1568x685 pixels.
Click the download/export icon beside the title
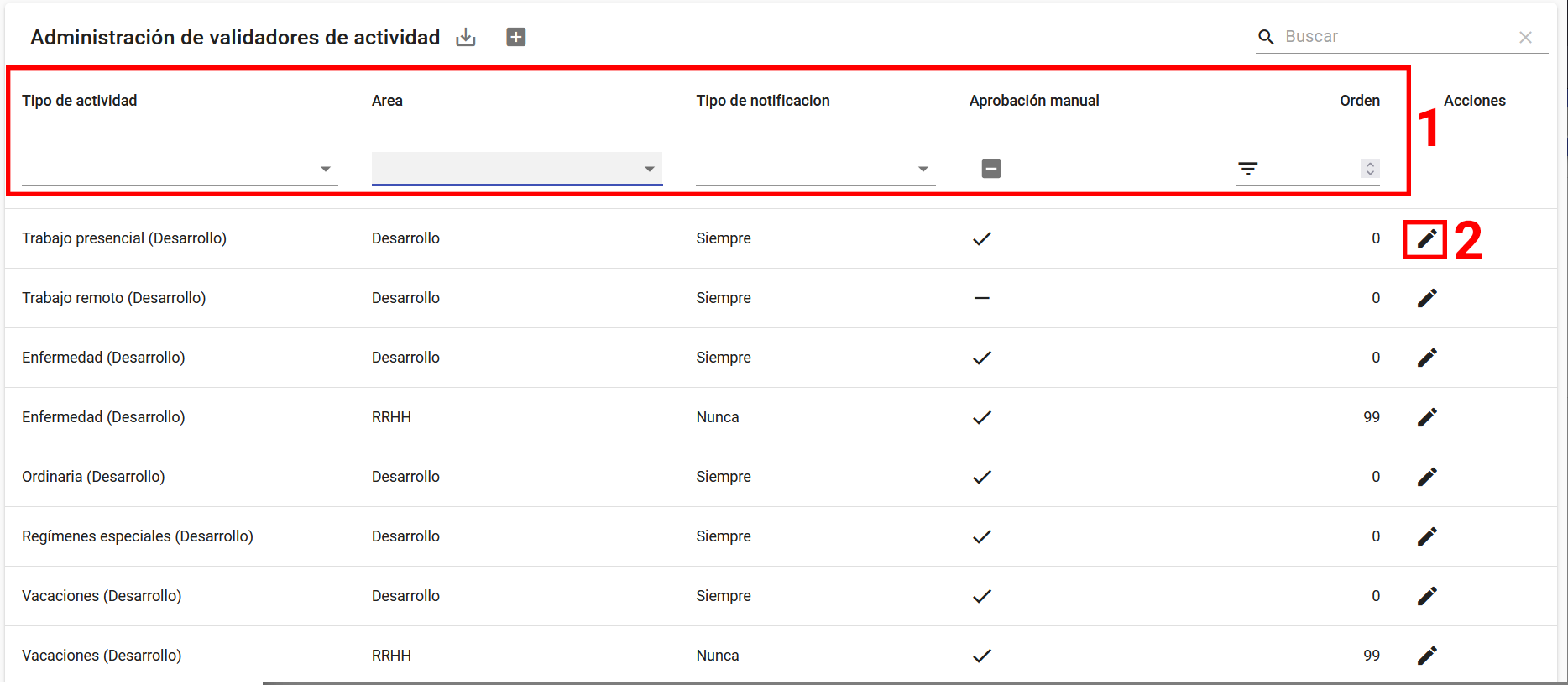coord(466,37)
